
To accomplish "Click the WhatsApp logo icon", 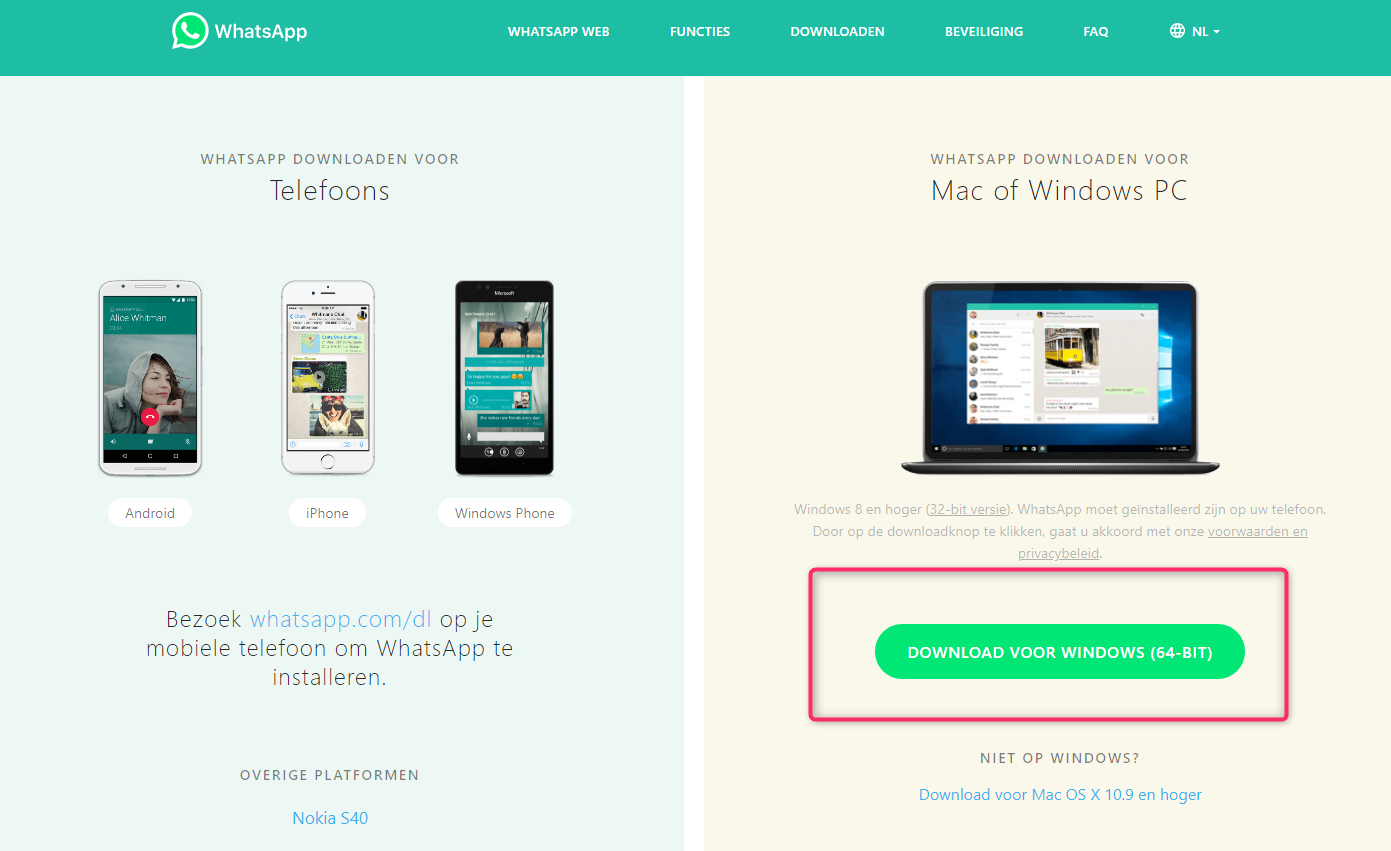I will pos(190,31).
